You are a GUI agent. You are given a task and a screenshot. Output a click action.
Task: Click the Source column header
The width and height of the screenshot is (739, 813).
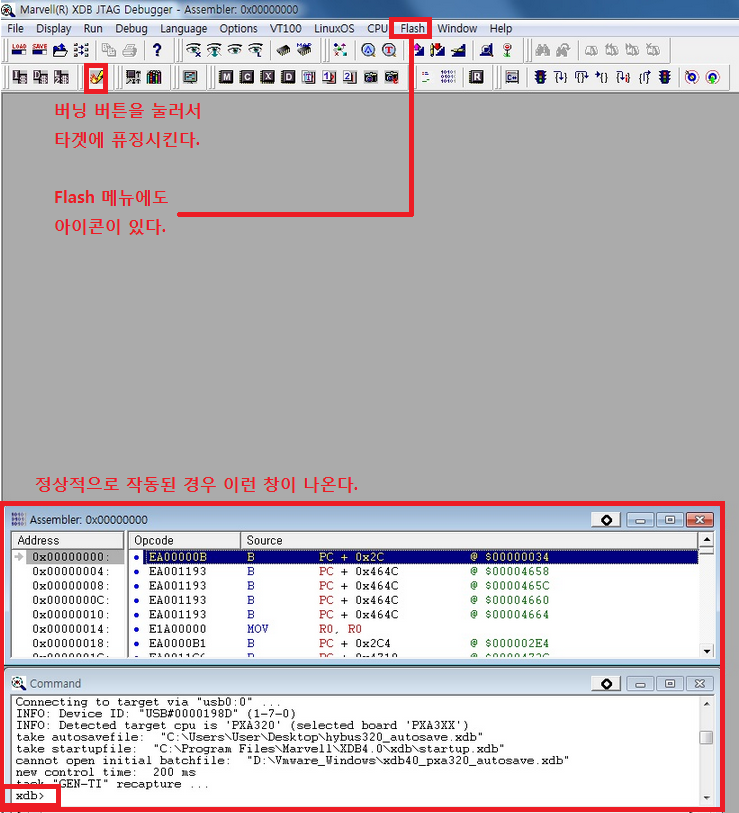(469, 540)
